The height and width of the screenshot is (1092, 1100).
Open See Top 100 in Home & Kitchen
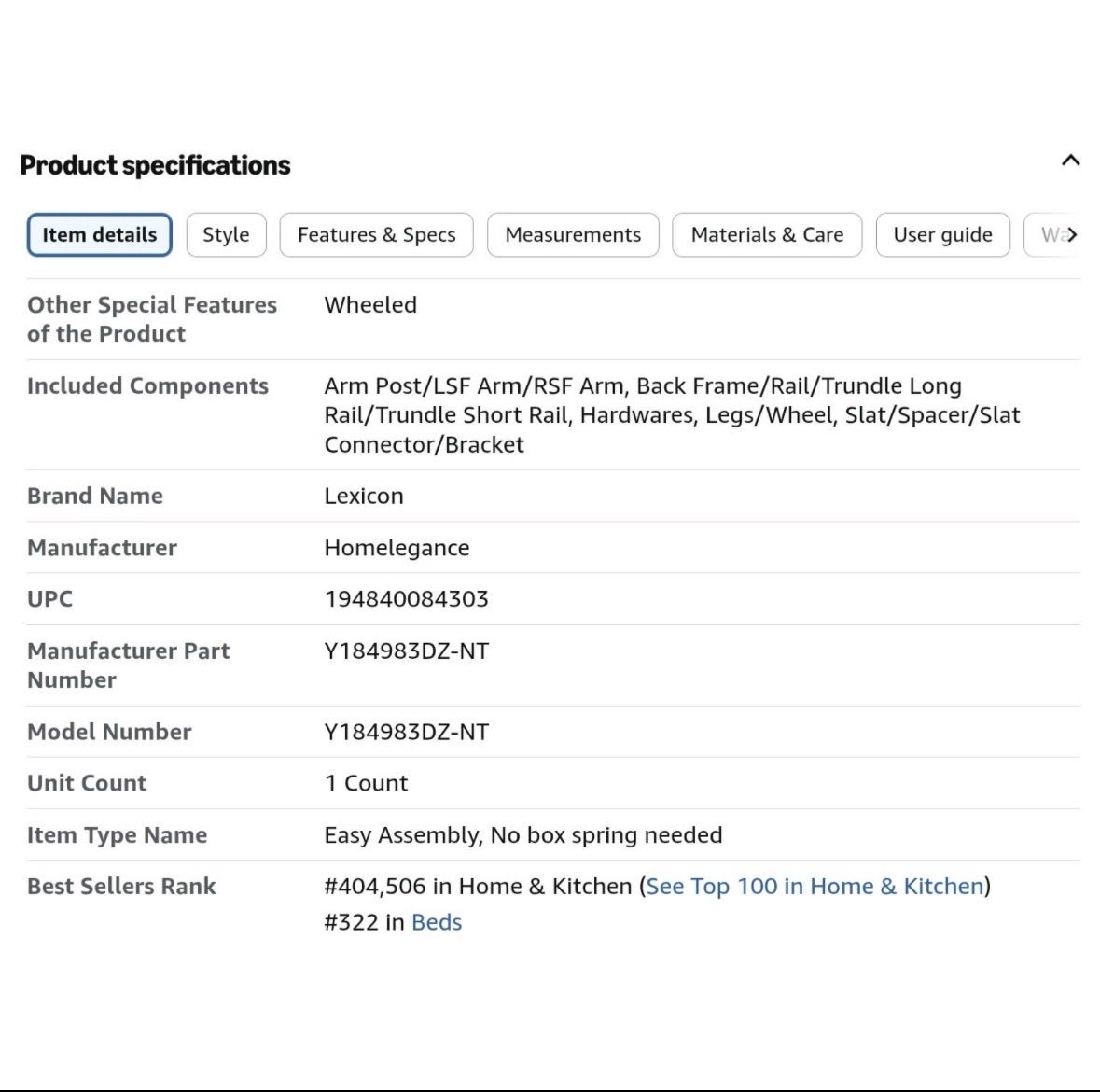tap(815, 887)
